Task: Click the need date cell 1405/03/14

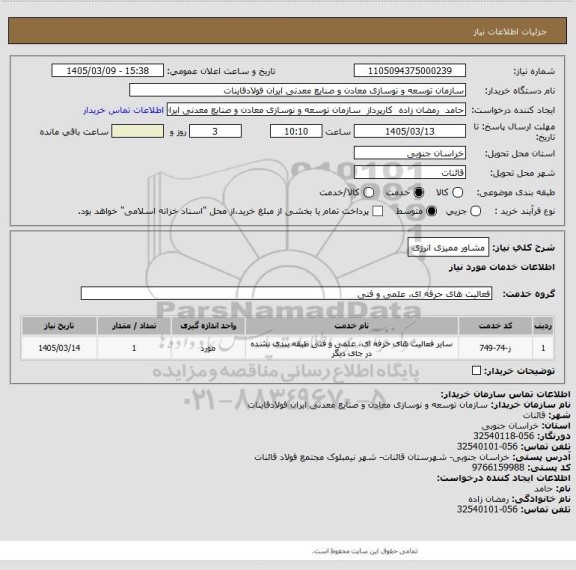Action: [59, 348]
